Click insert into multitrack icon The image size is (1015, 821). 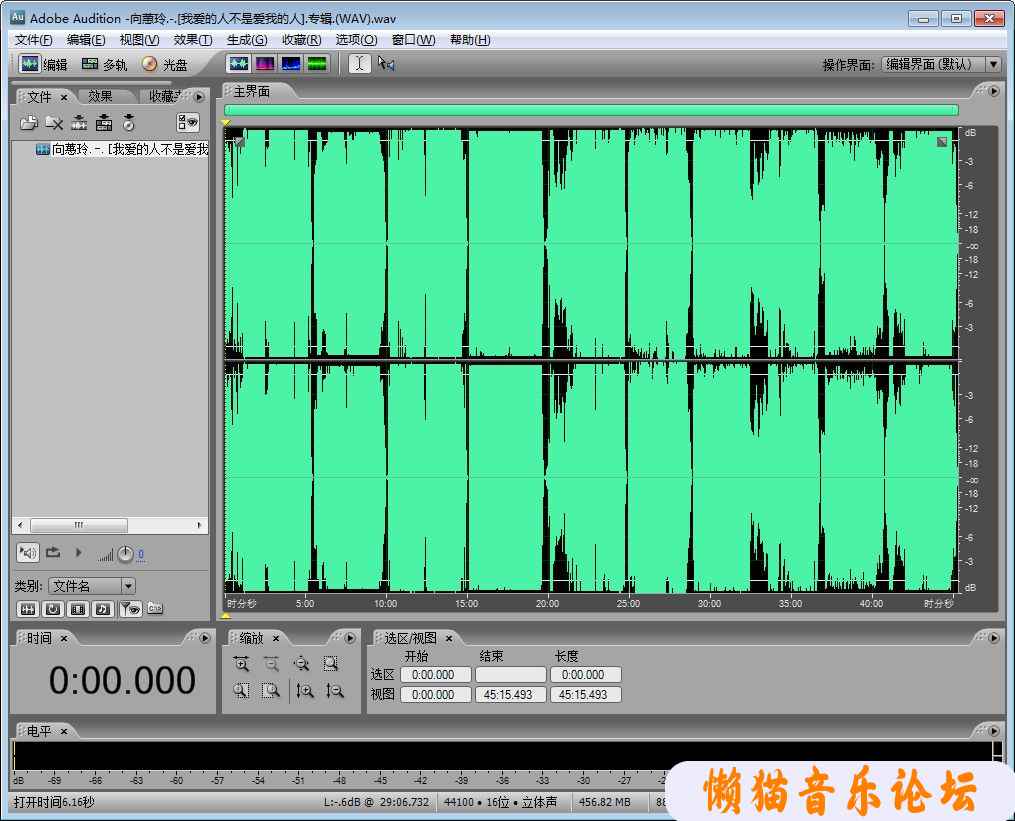click(x=104, y=122)
